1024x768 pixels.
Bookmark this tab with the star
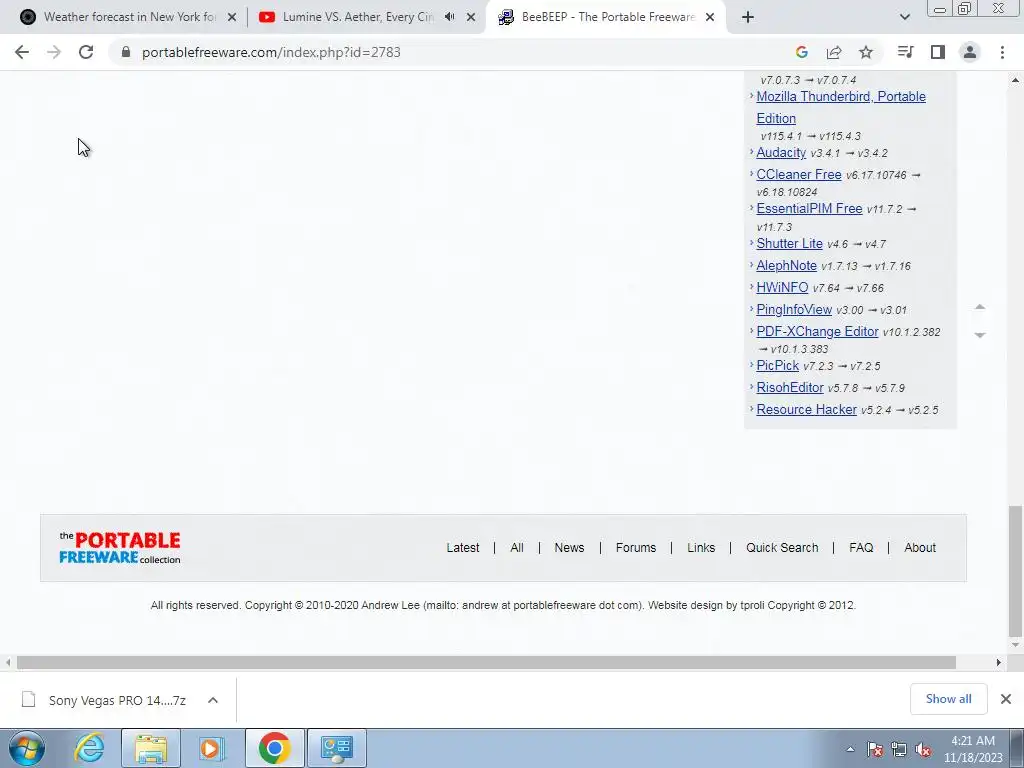click(866, 52)
